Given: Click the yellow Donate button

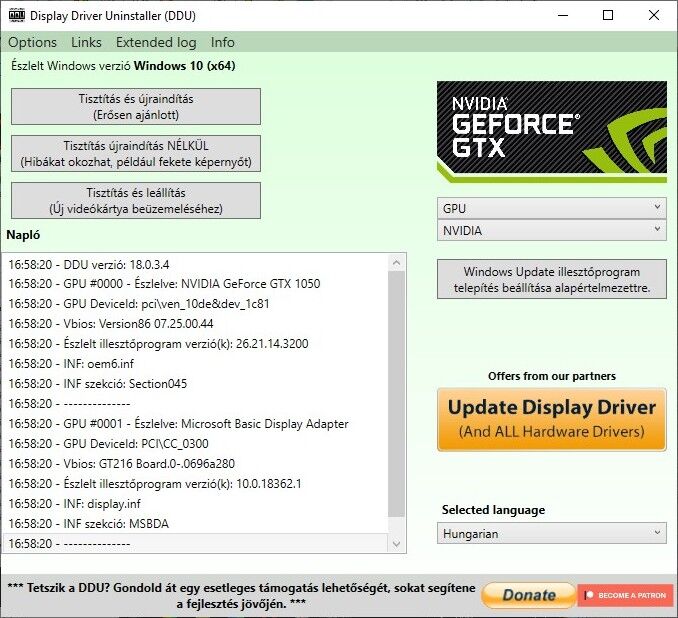Looking at the screenshot, I should 529,596.
